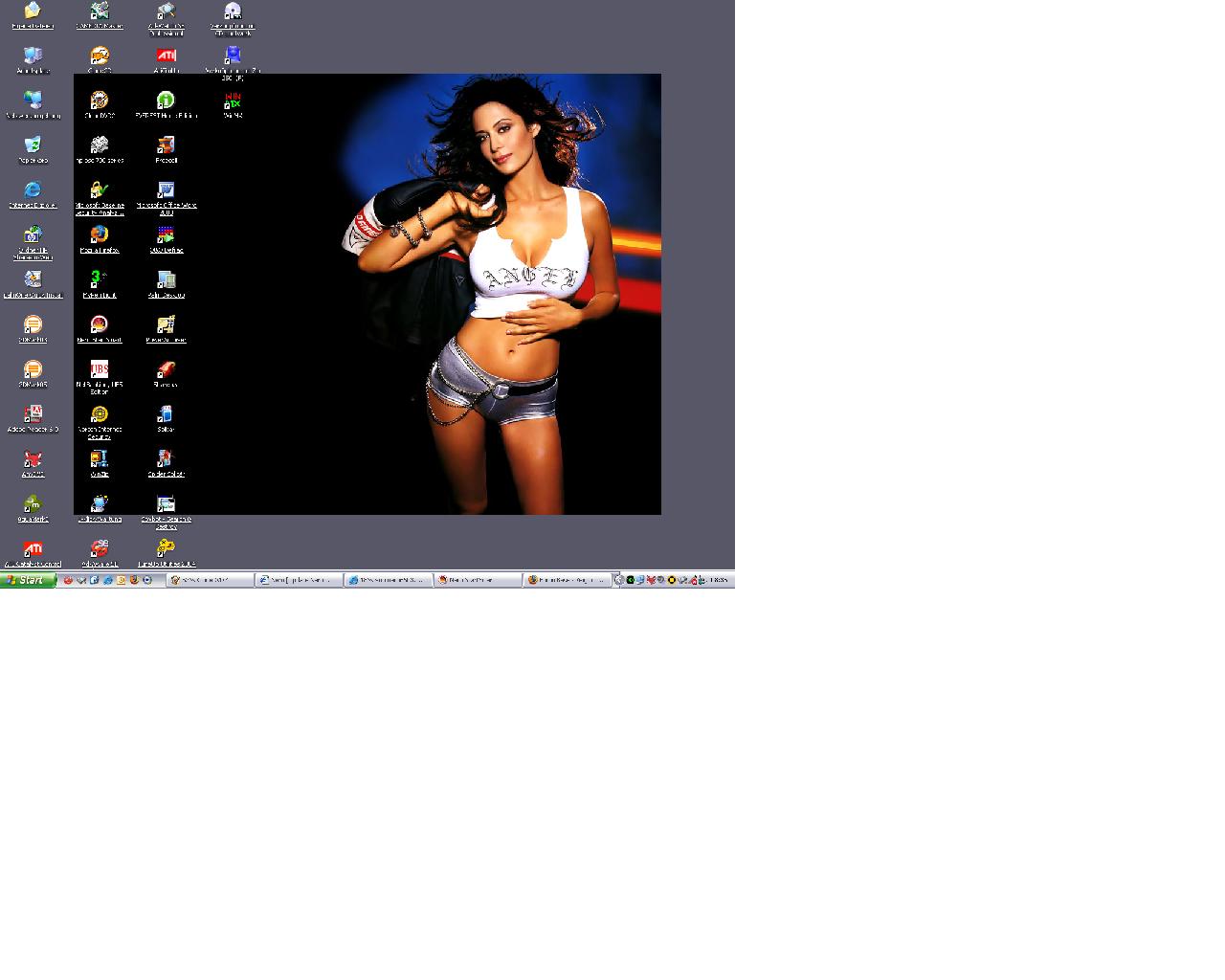Launch EVEREST Home Edition shortcut

coord(166,100)
